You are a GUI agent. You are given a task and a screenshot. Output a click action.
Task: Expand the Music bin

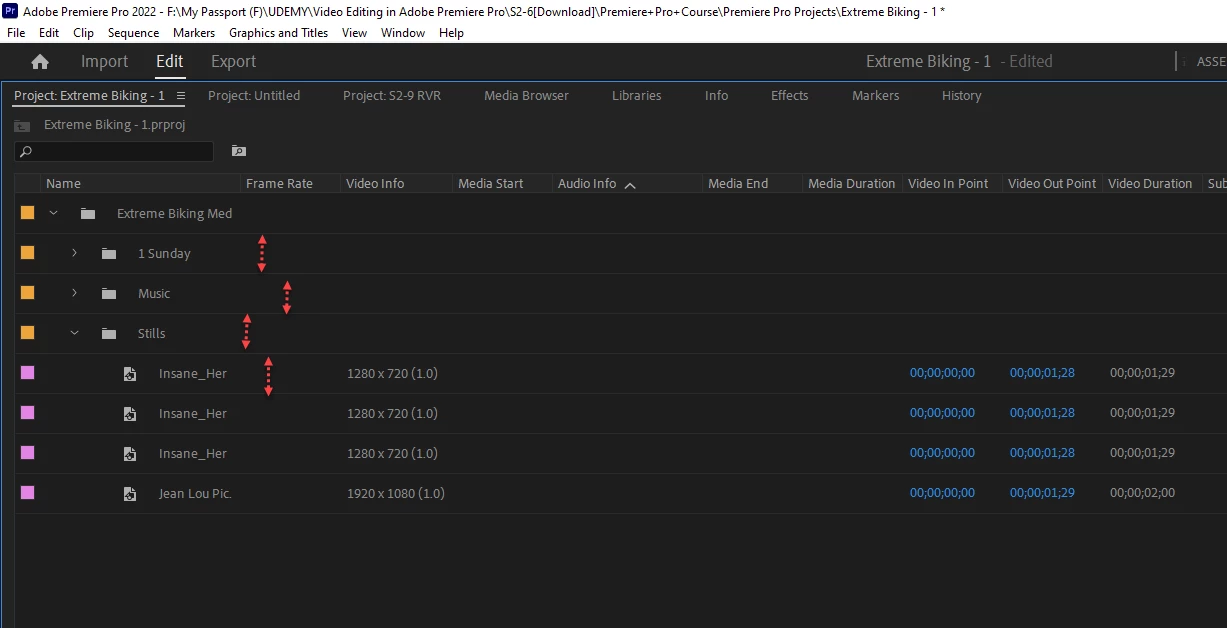point(74,293)
